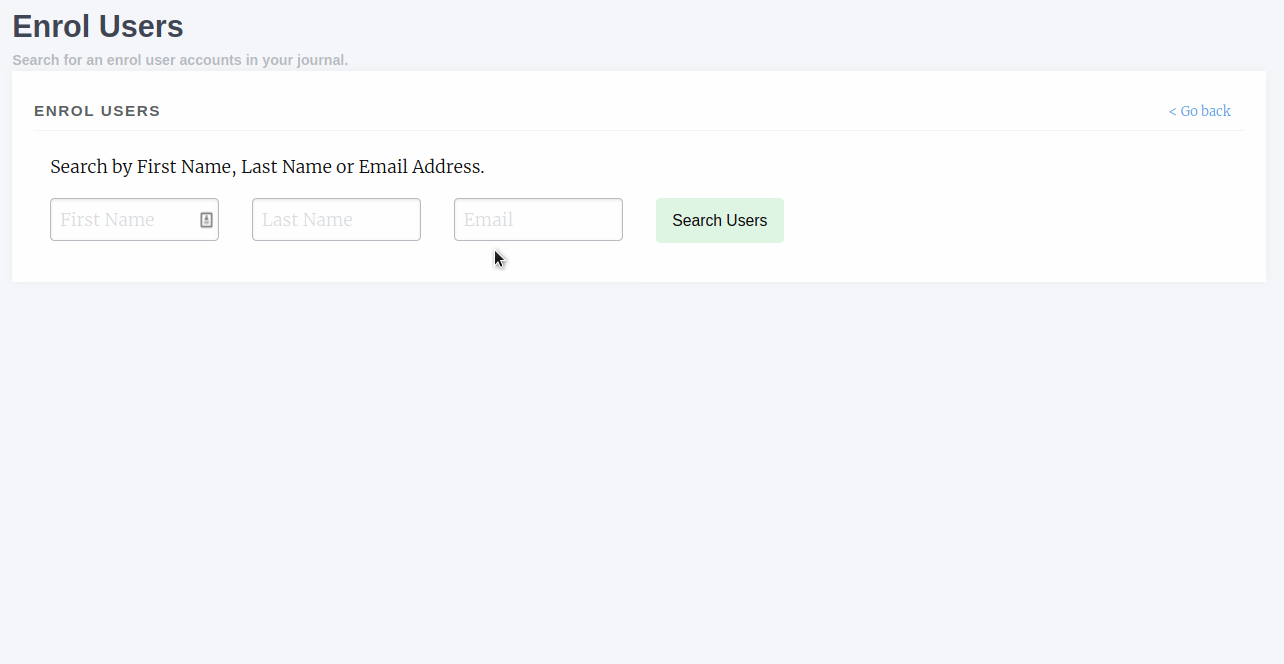This screenshot has height=664, width=1284.
Task: Place cursor in the First Name placeholder text
Action: 107,220
